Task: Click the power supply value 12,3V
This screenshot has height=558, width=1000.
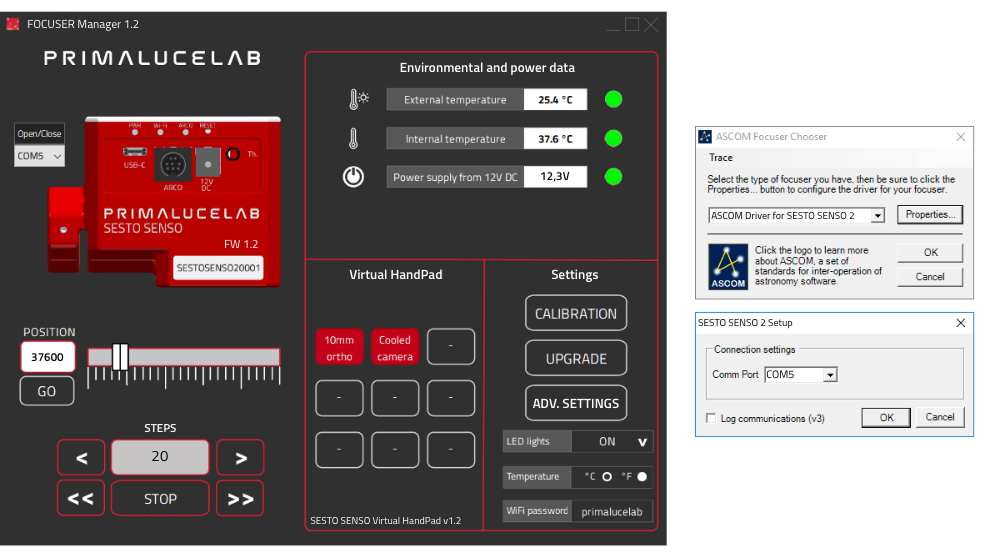Action: 555,177
